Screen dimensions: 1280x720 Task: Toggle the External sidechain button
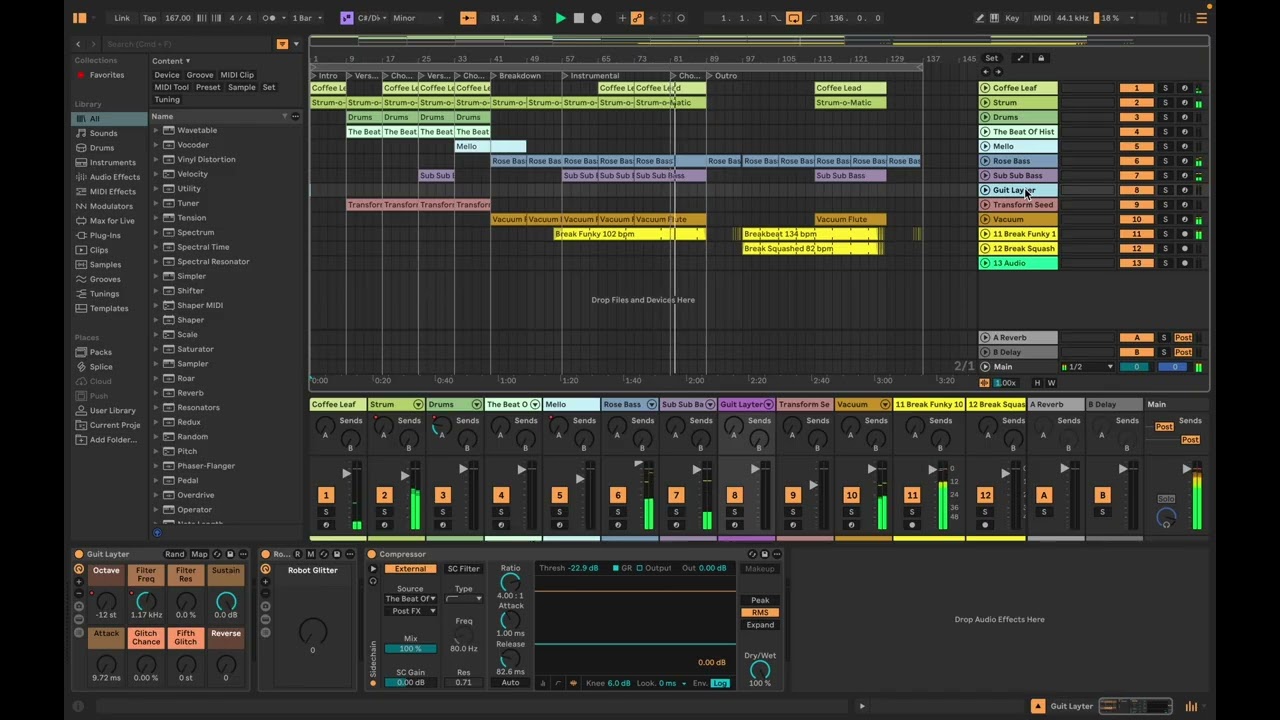tap(410, 569)
